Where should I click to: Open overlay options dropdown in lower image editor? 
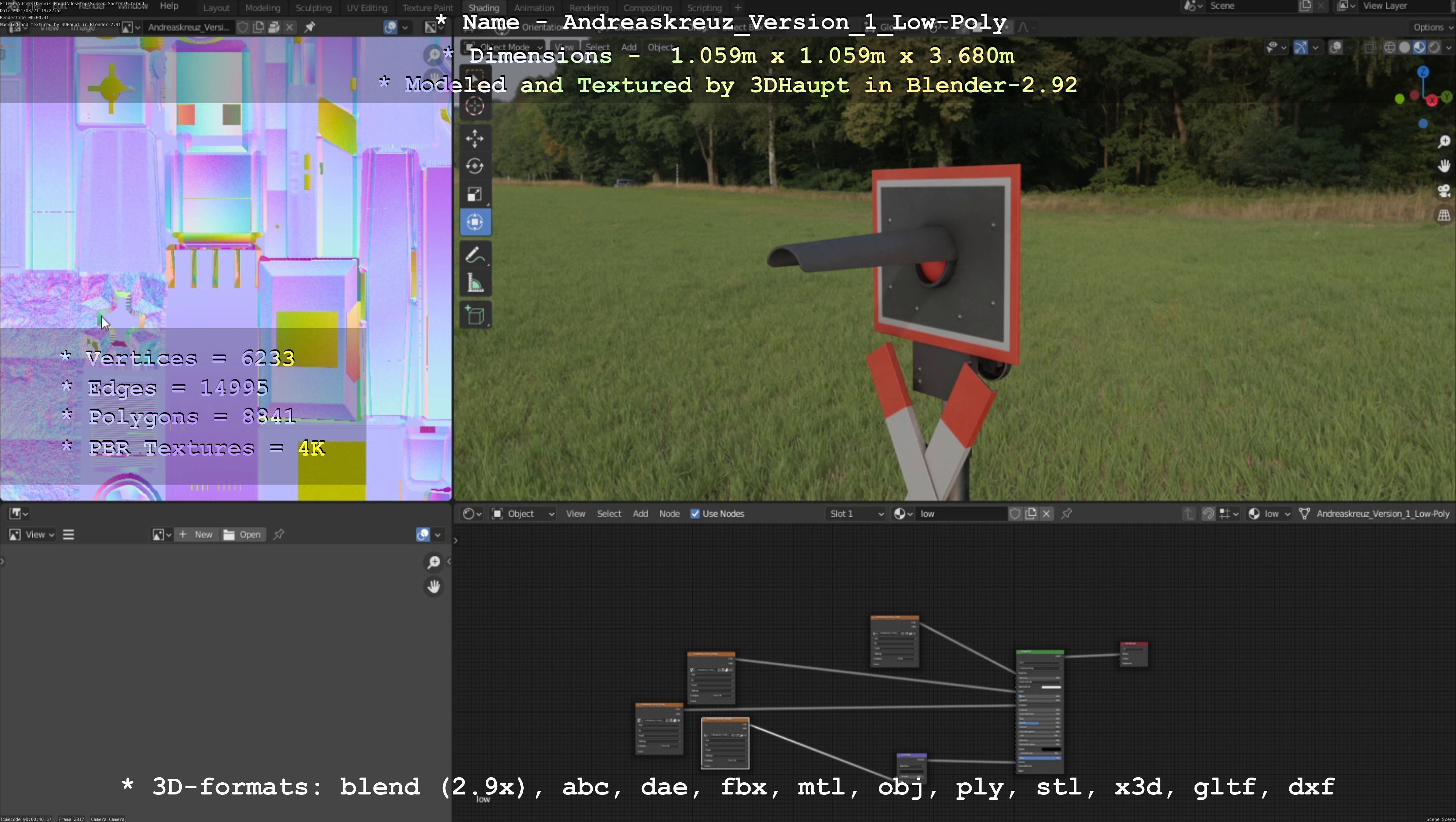tap(437, 535)
